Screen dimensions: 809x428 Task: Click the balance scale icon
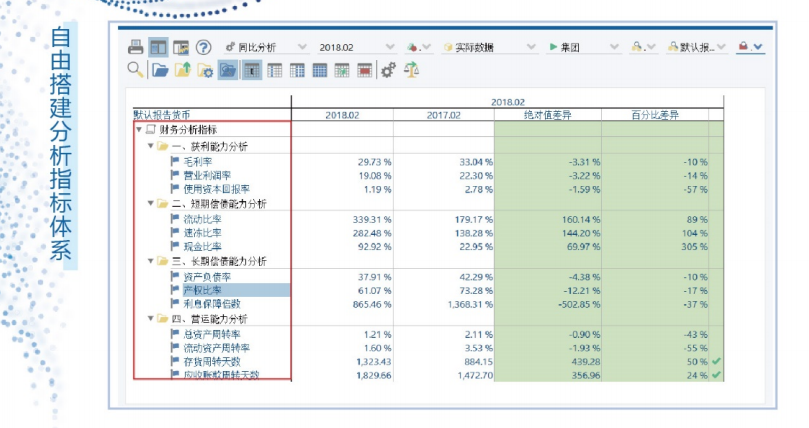coord(411,70)
